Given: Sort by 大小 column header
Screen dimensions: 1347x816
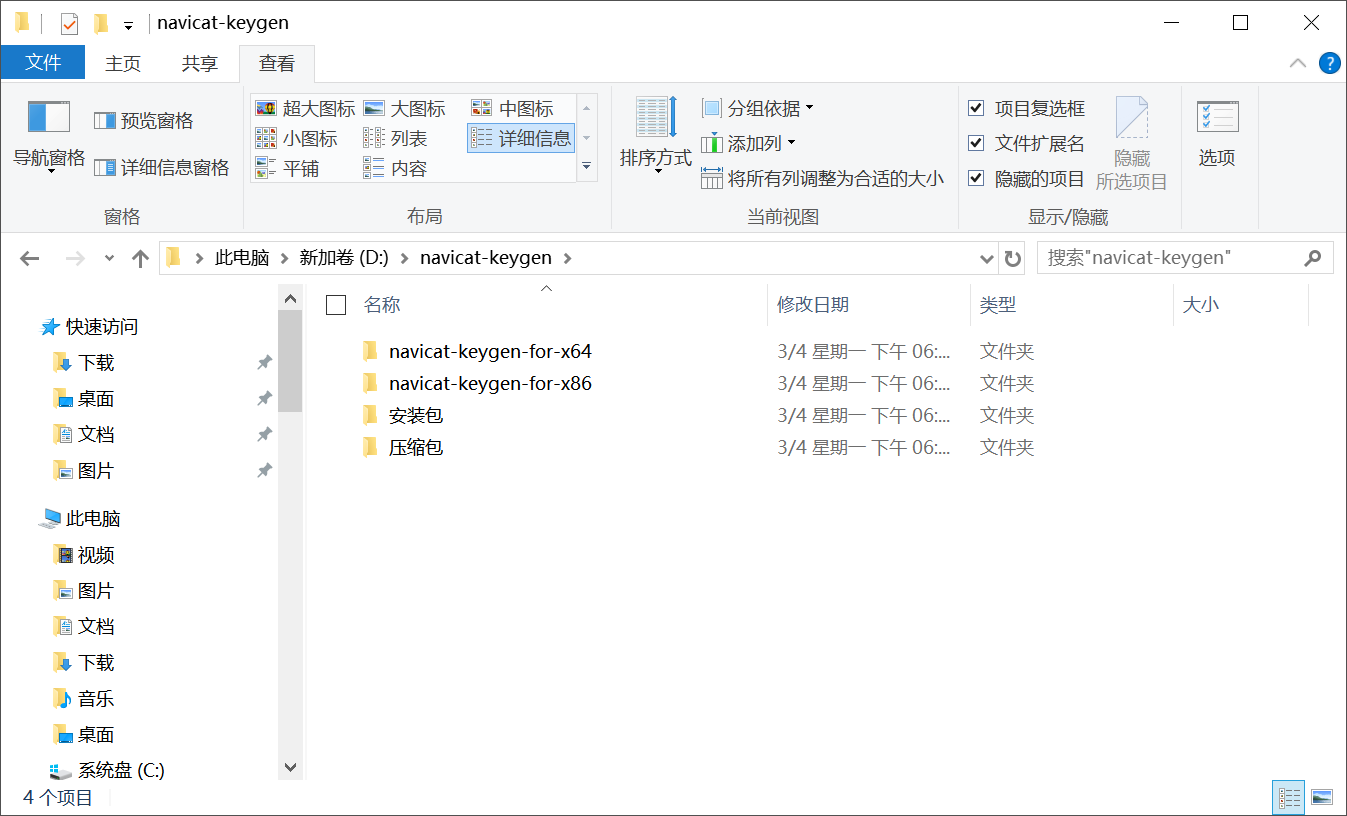Looking at the screenshot, I should tap(1201, 305).
